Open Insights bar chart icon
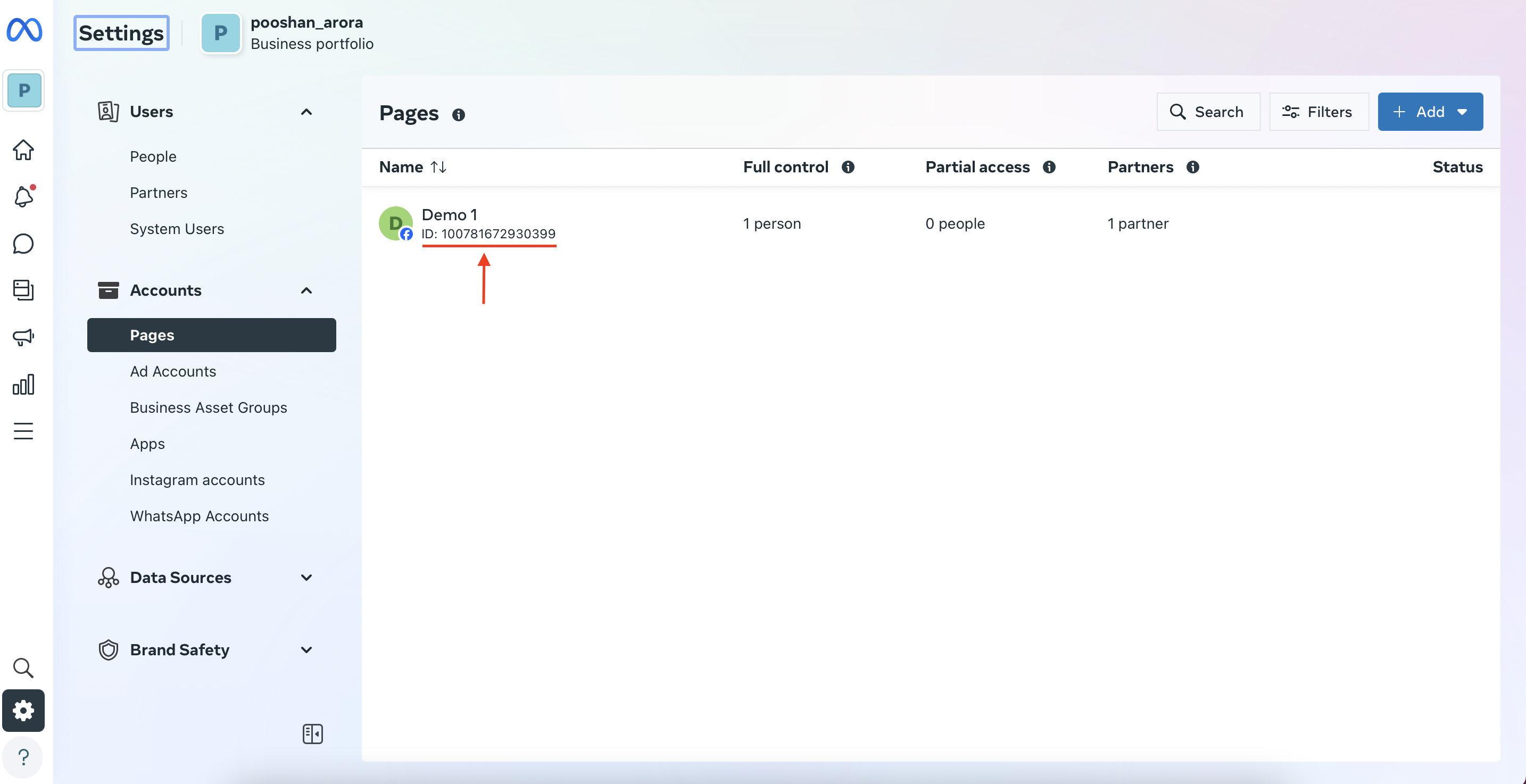The image size is (1526, 784). click(23, 385)
